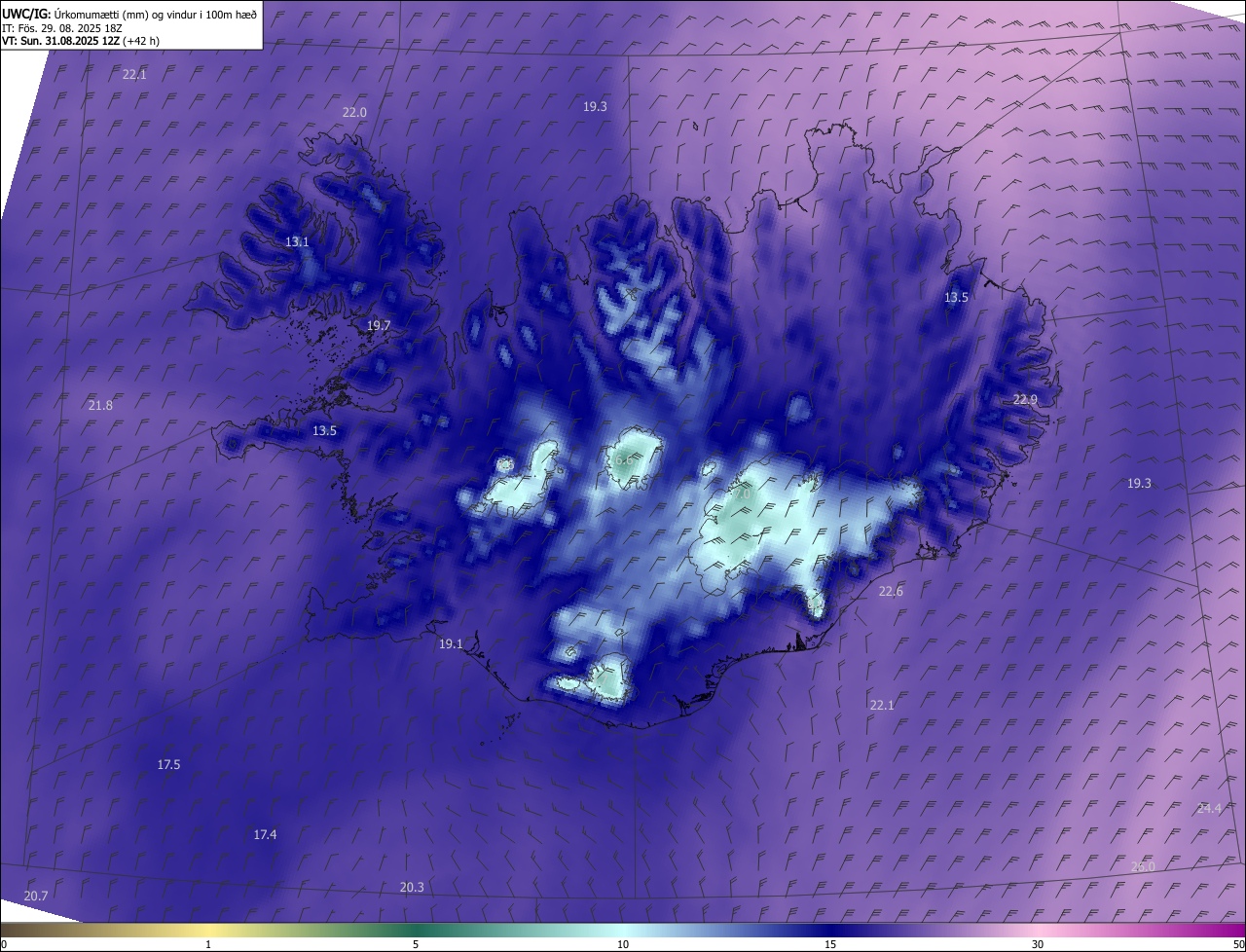Screen dimensions: 1246x952
Task: Click the valid time "VT: Sun. 31.08.2025 12Z"
Action: (x=60, y=41)
